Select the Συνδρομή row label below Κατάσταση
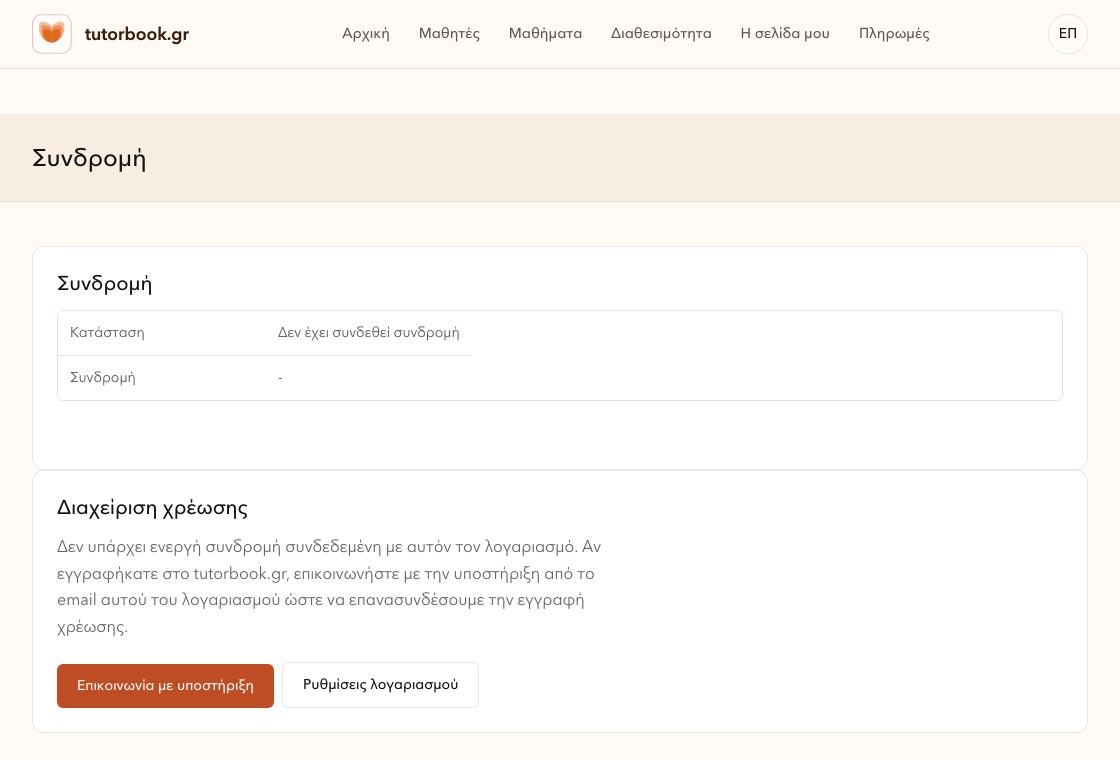 pyautogui.click(x=103, y=377)
